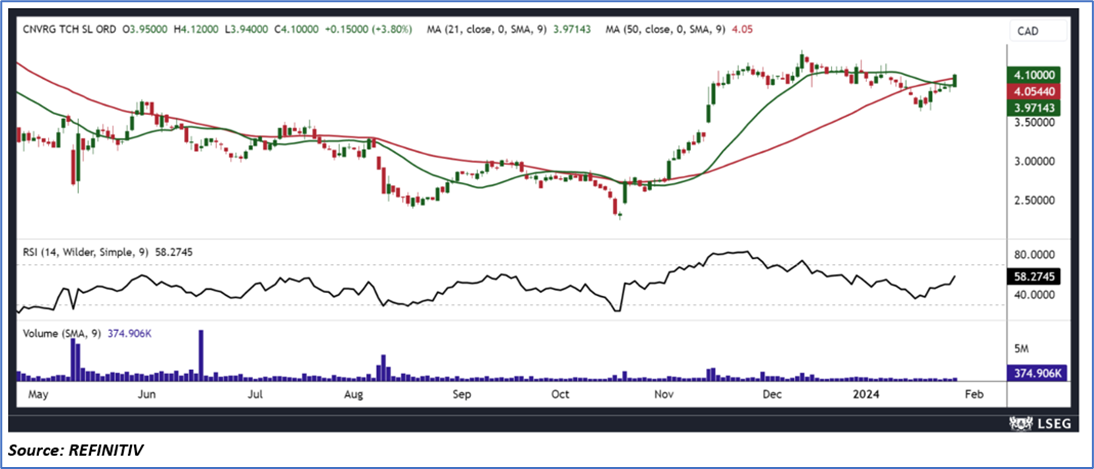Click the Aug label on time axis
1094x469 pixels.
click(x=355, y=395)
